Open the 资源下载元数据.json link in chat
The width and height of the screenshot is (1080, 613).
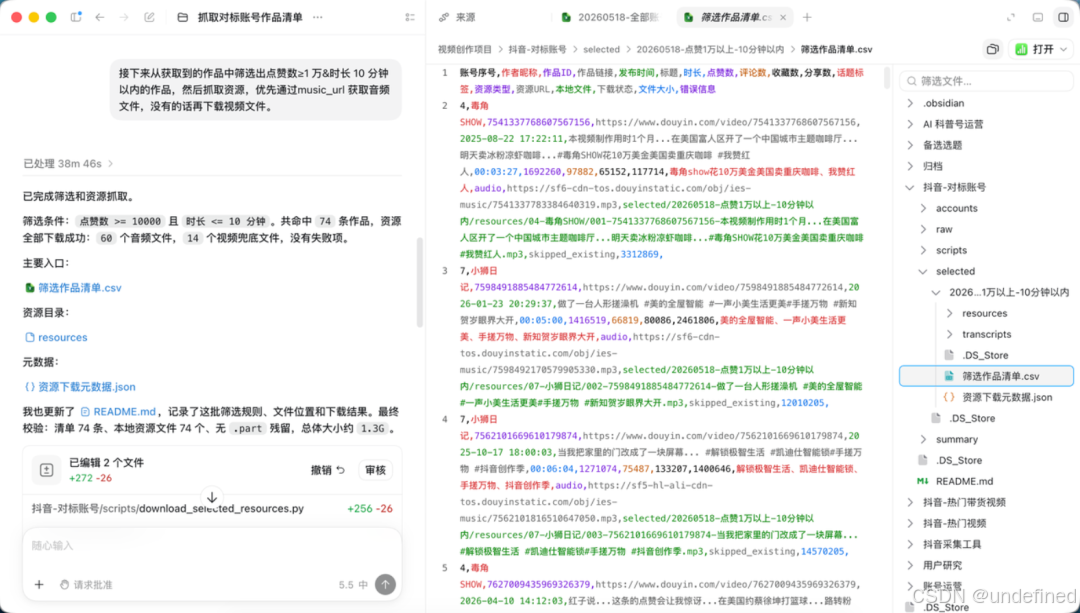(x=80, y=386)
